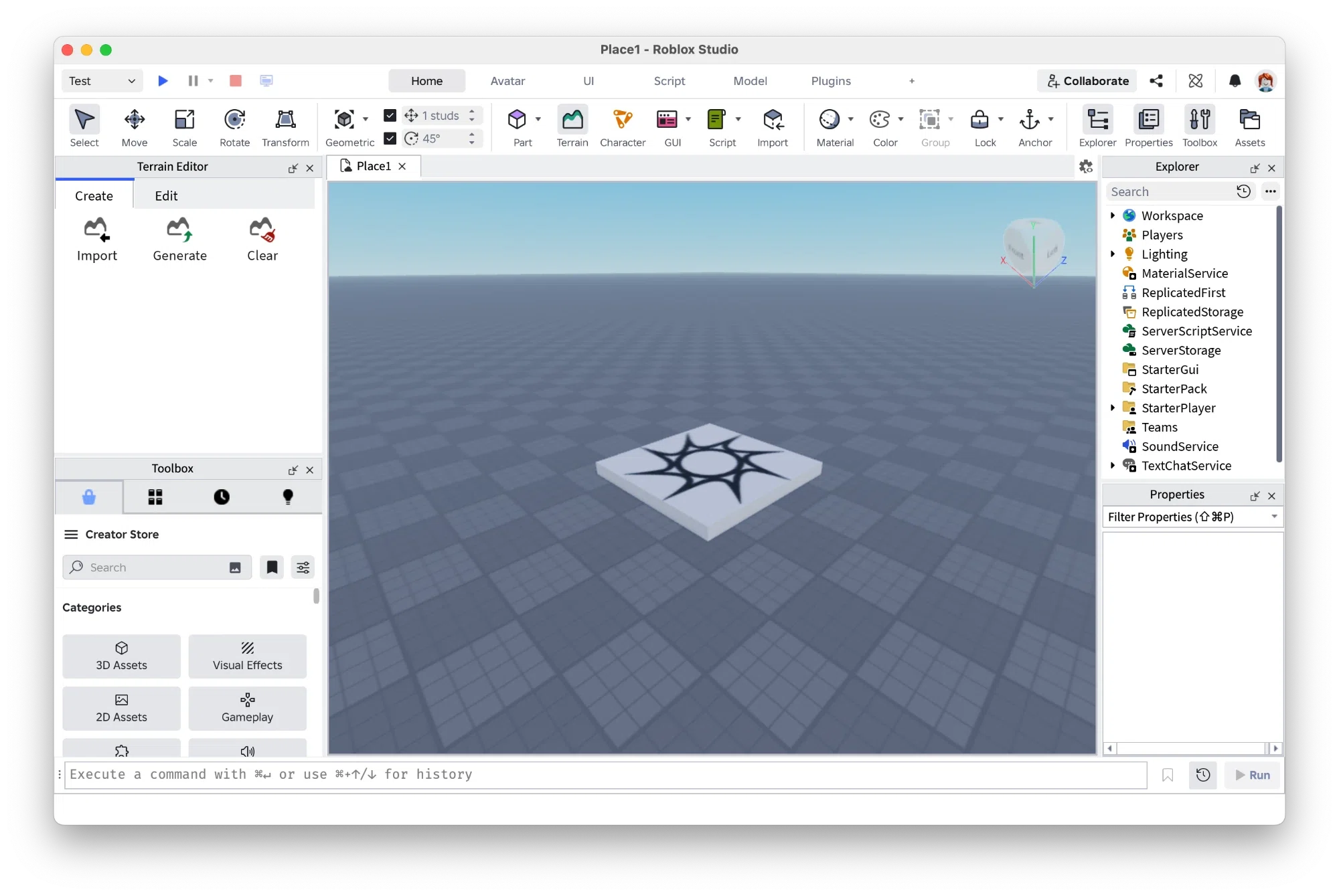This screenshot has height=896, width=1339.
Task: Open Toolbox inventory grid tab
Action: tap(155, 497)
